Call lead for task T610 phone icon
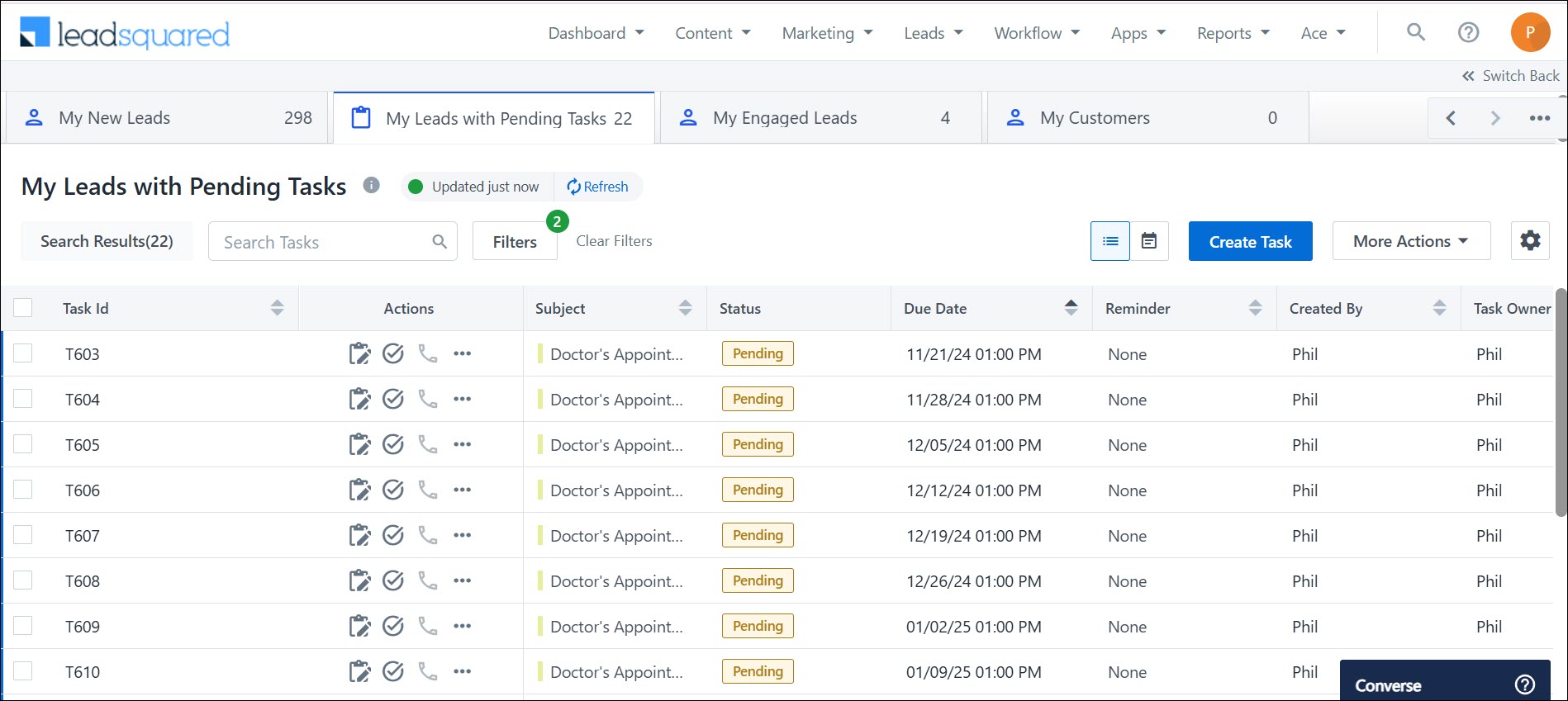The image size is (1568, 701). pyautogui.click(x=427, y=671)
